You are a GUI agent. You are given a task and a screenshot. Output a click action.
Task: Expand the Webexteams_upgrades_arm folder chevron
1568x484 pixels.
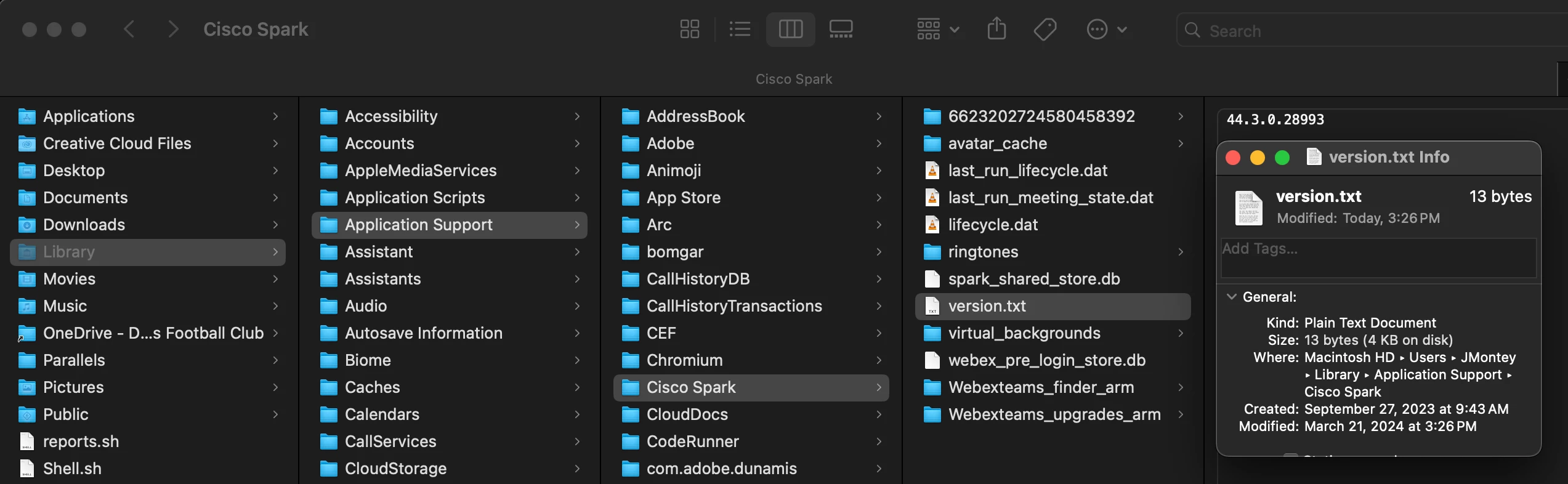[1181, 414]
